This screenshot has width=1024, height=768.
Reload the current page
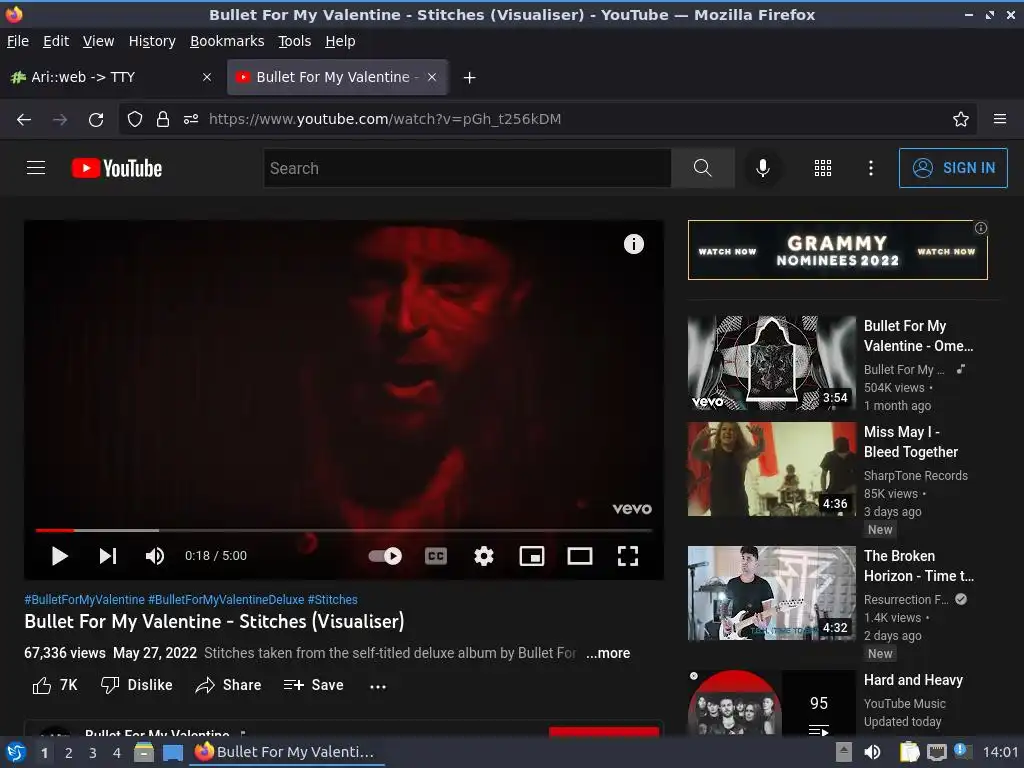[x=96, y=120]
